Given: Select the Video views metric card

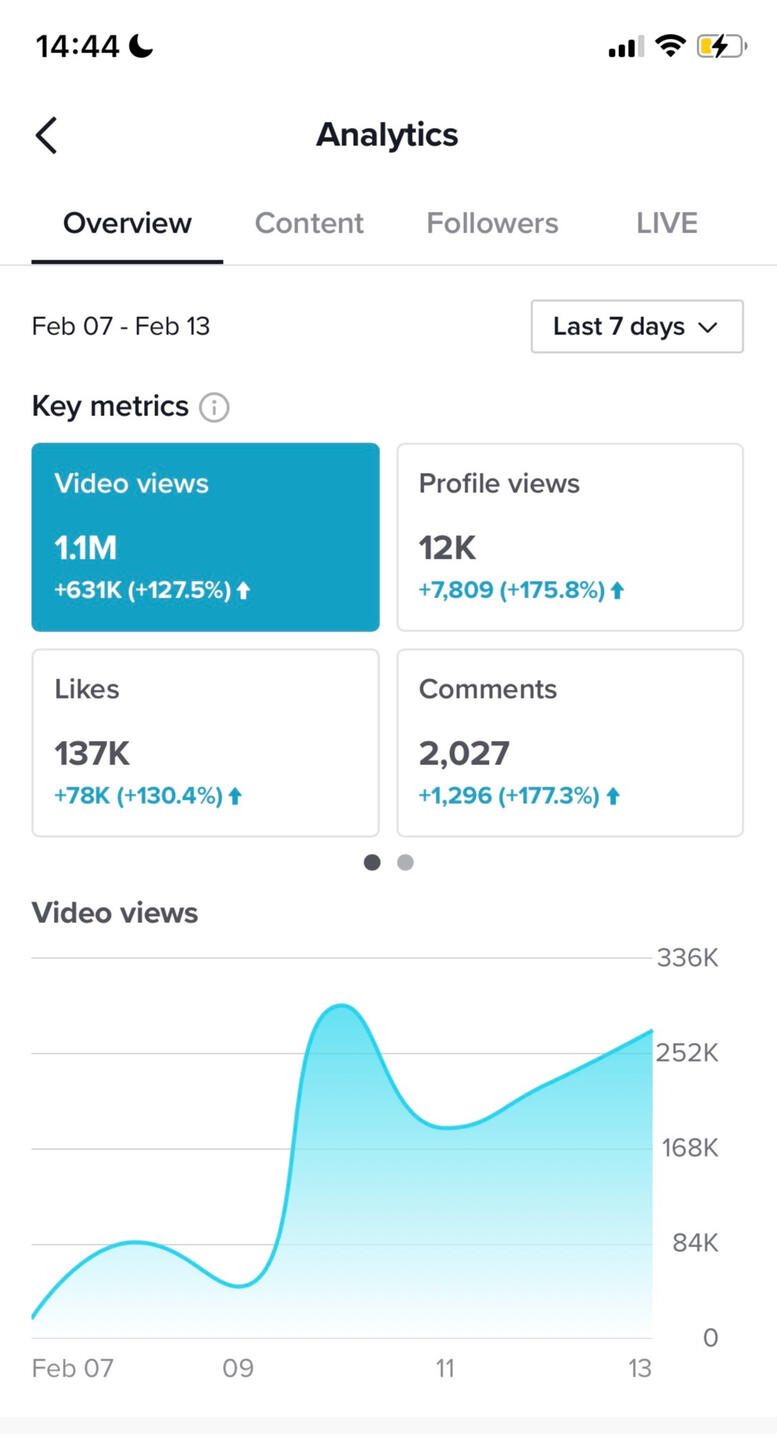Looking at the screenshot, I should pyautogui.click(x=205, y=537).
